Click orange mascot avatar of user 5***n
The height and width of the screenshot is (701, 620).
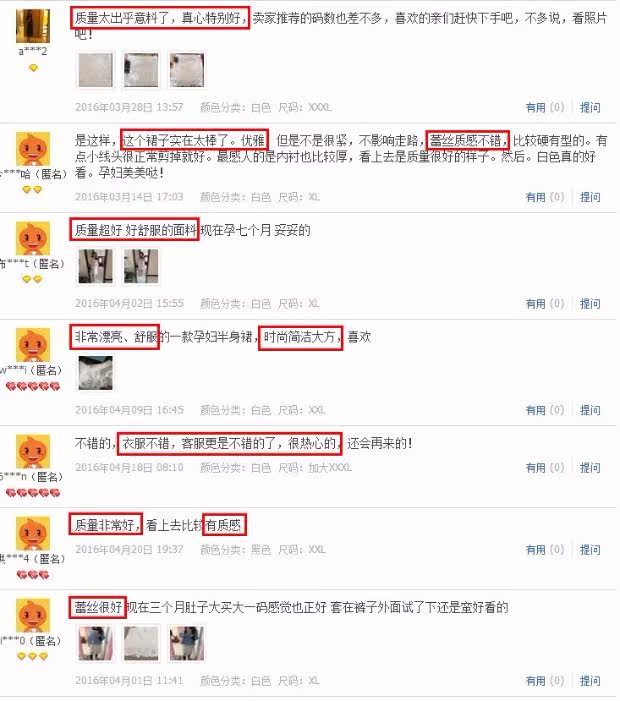click(33, 451)
